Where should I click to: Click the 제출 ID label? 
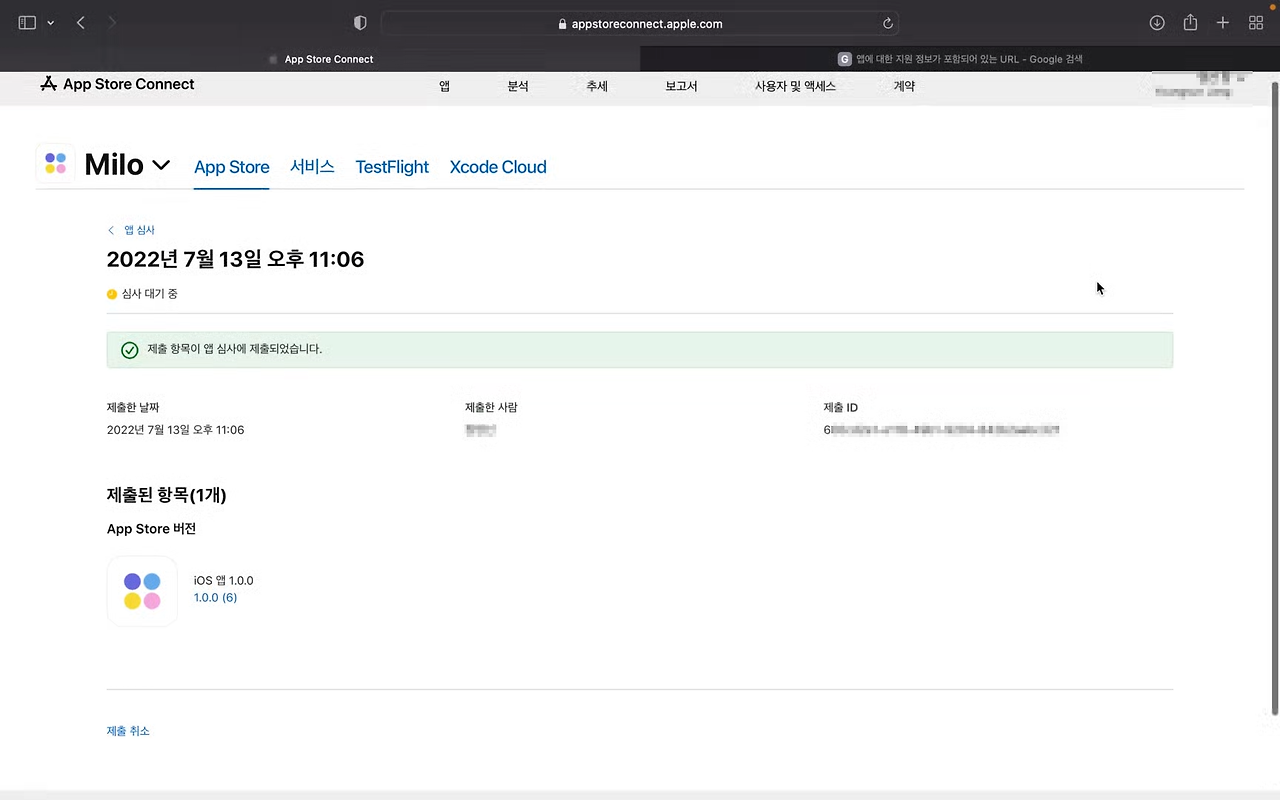click(841, 408)
